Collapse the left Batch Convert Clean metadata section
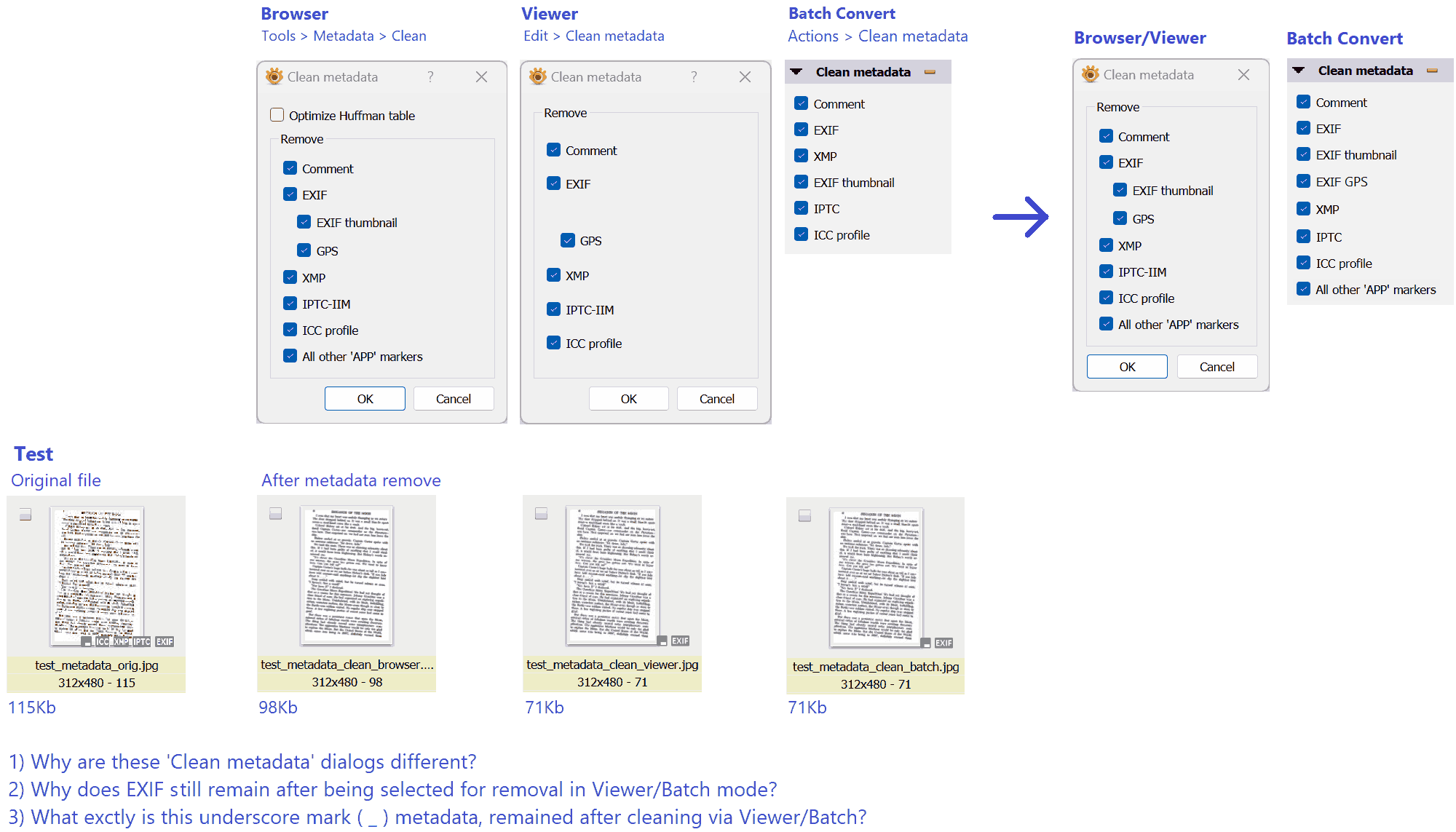 click(x=796, y=72)
